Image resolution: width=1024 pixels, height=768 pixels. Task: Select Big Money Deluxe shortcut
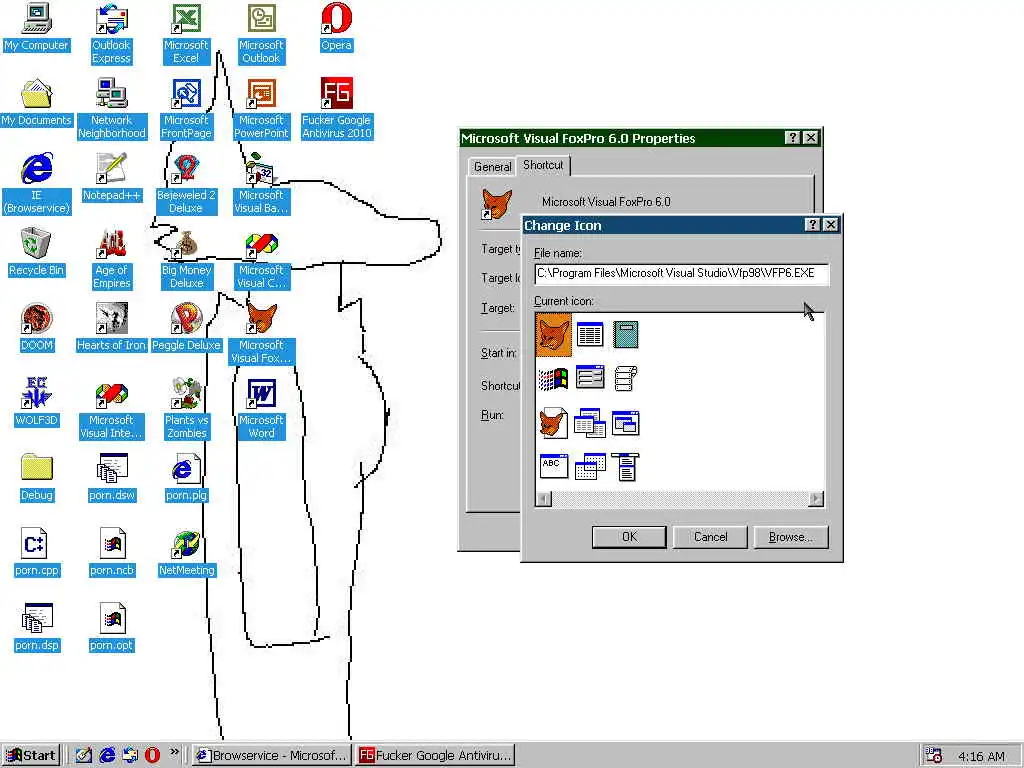click(186, 259)
